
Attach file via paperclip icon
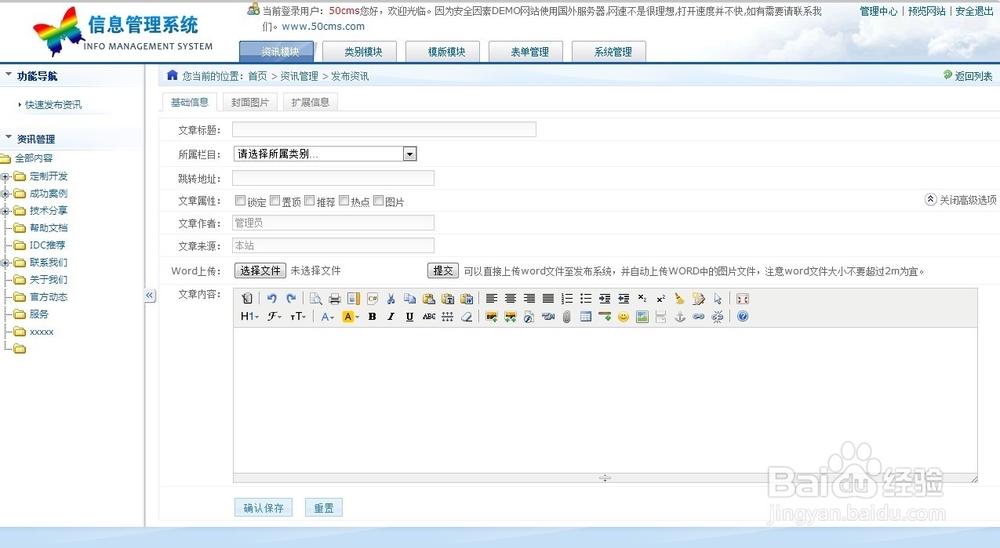[x=566, y=316]
